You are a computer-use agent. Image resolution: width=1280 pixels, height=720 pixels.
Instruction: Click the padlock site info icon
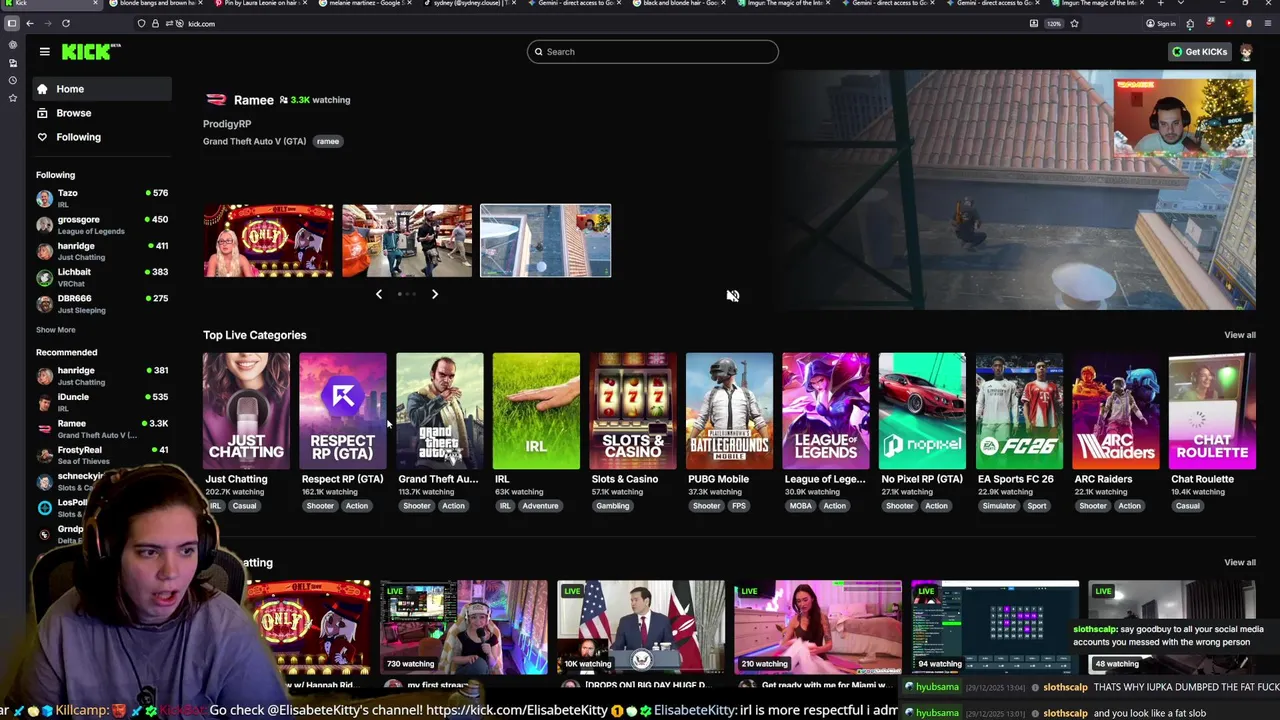155,23
